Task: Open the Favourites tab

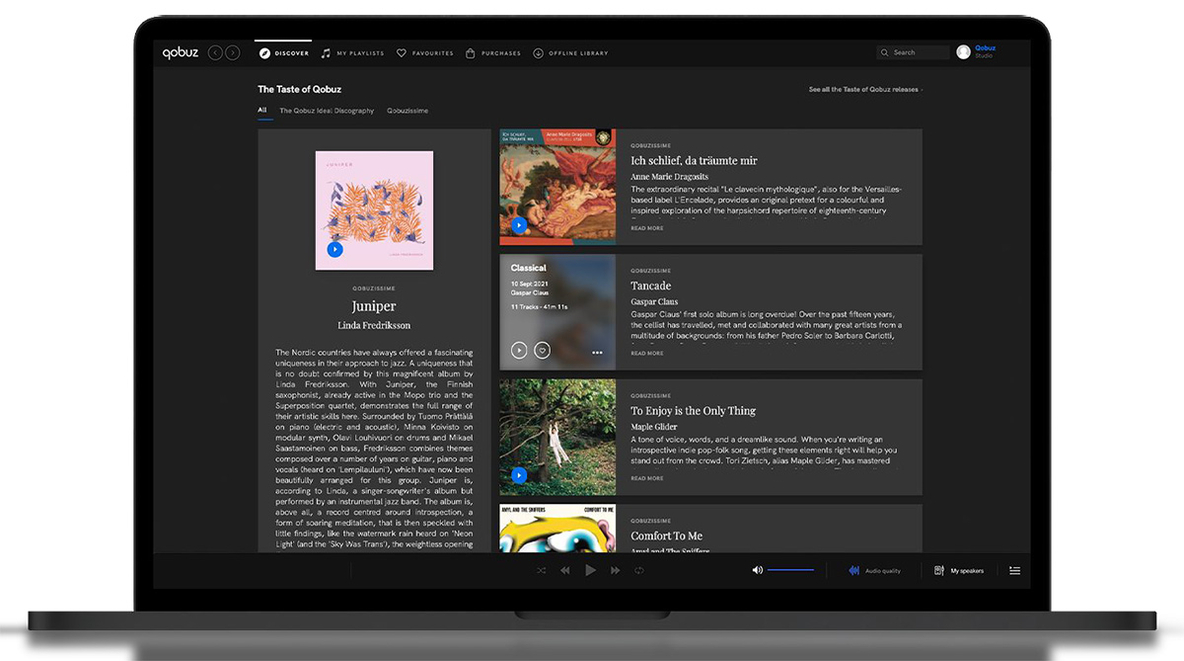Action: click(x=425, y=53)
